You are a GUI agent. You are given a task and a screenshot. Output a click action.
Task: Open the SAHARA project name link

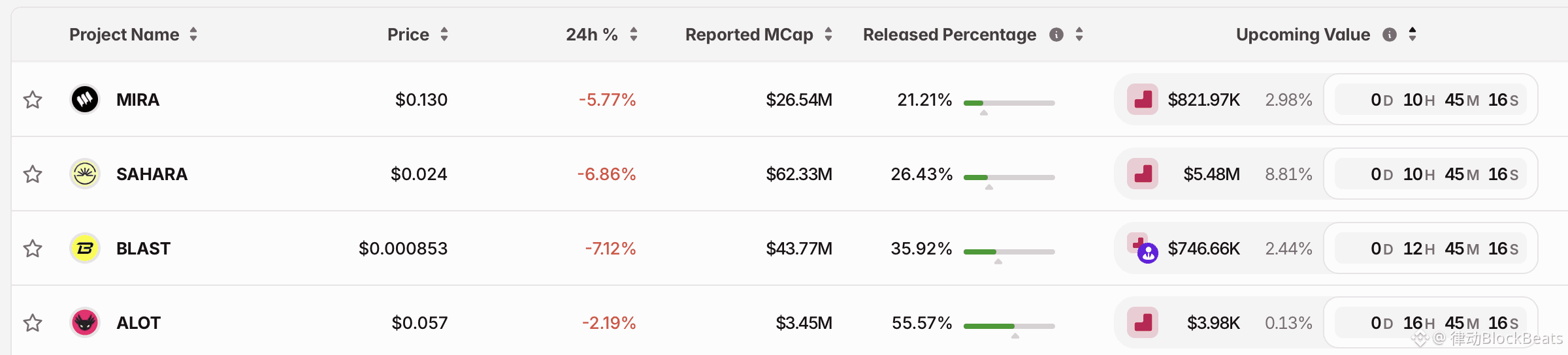click(x=152, y=174)
